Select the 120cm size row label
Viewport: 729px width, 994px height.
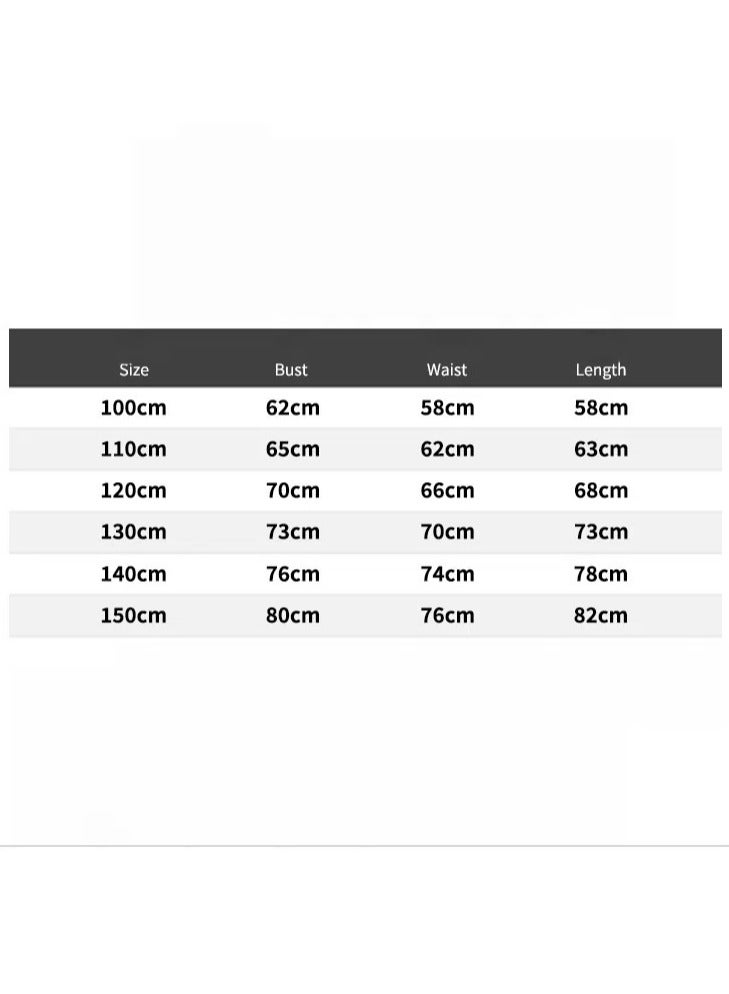(x=134, y=491)
